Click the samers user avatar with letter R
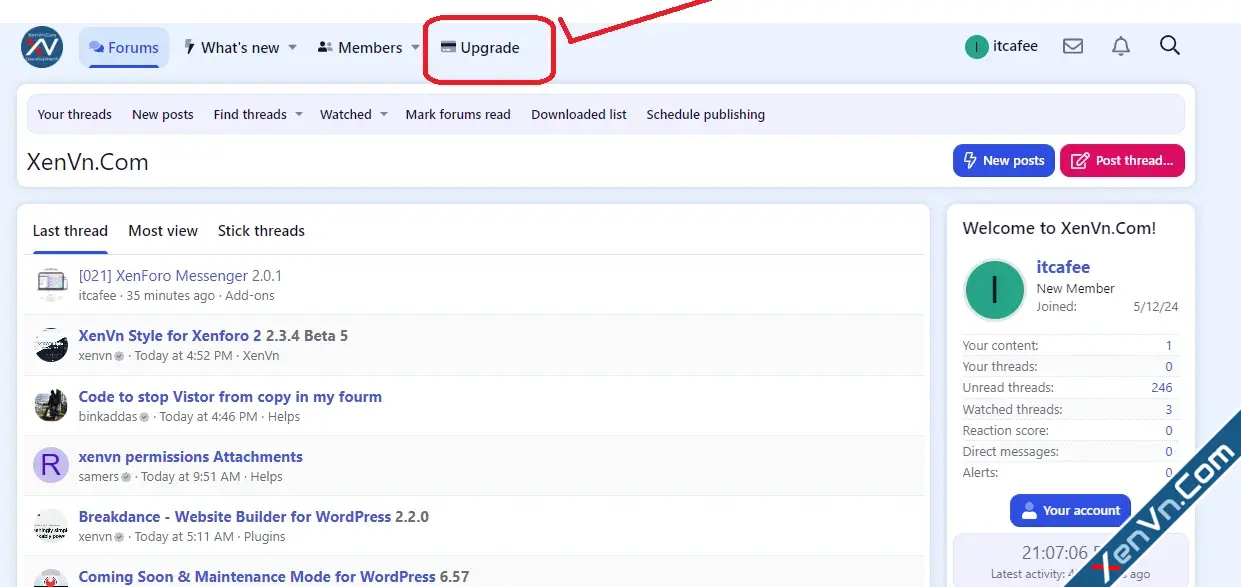This screenshot has height=587, width=1241. tap(51, 465)
